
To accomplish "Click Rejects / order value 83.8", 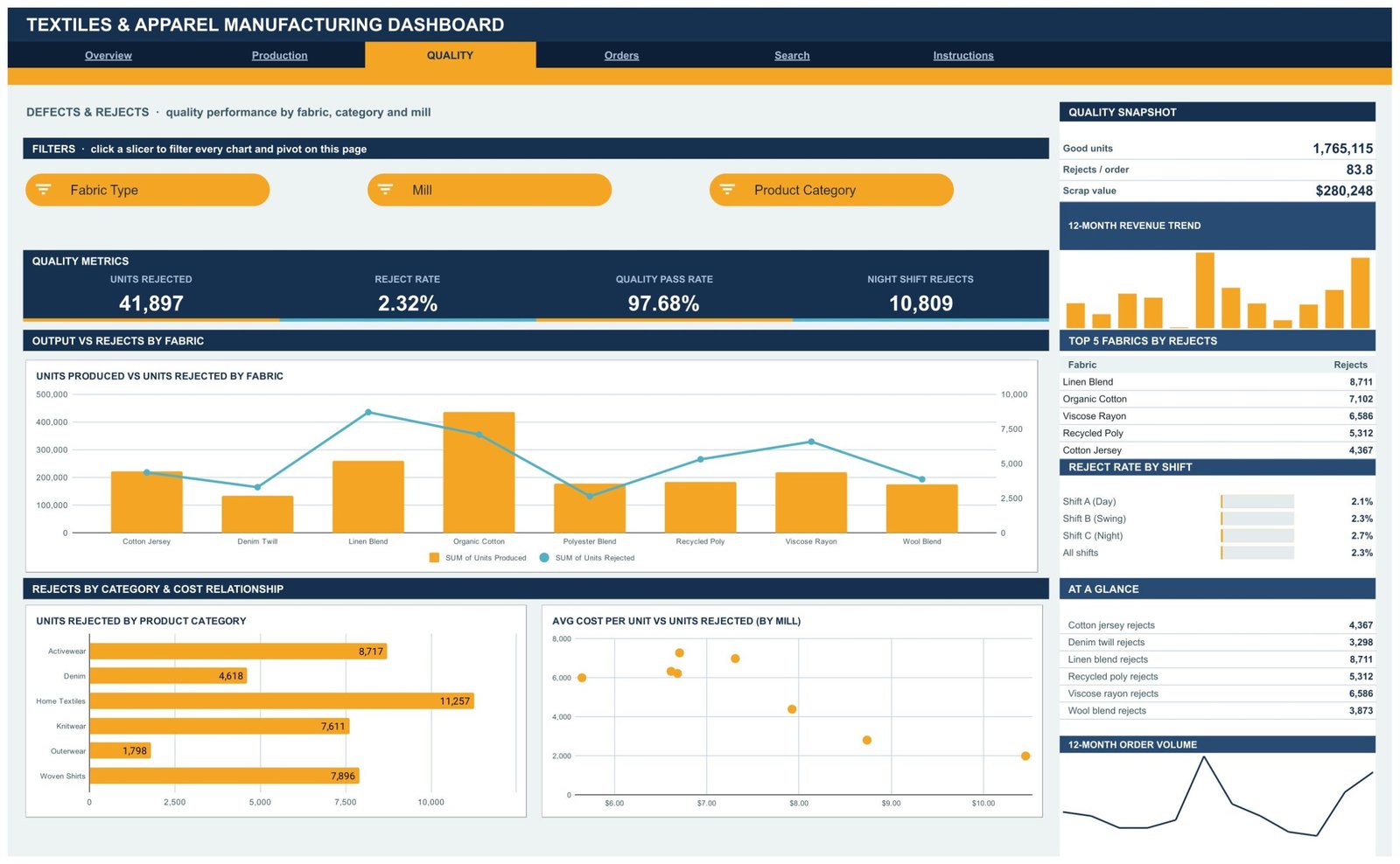I will pyautogui.click(x=1359, y=170).
